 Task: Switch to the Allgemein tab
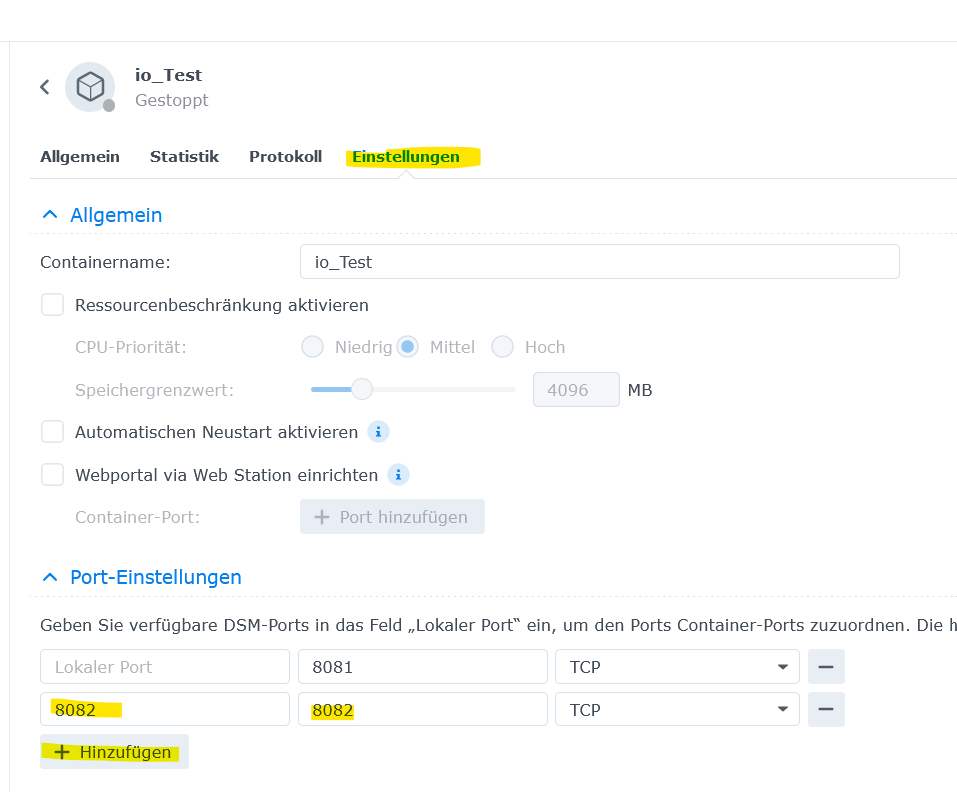pos(80,157)
